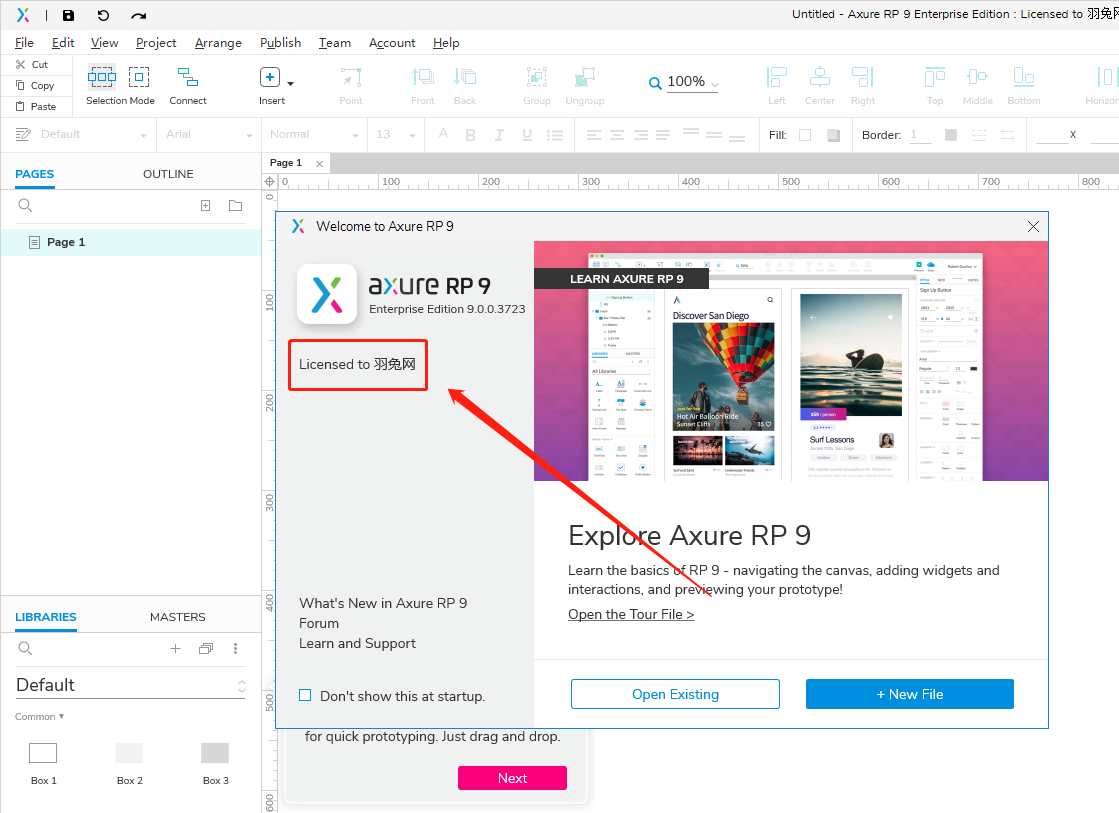Image resolution: width=1119 pixels, height=813 pixels.
Task: Expand the Common widgets filter
Action: 38,716
